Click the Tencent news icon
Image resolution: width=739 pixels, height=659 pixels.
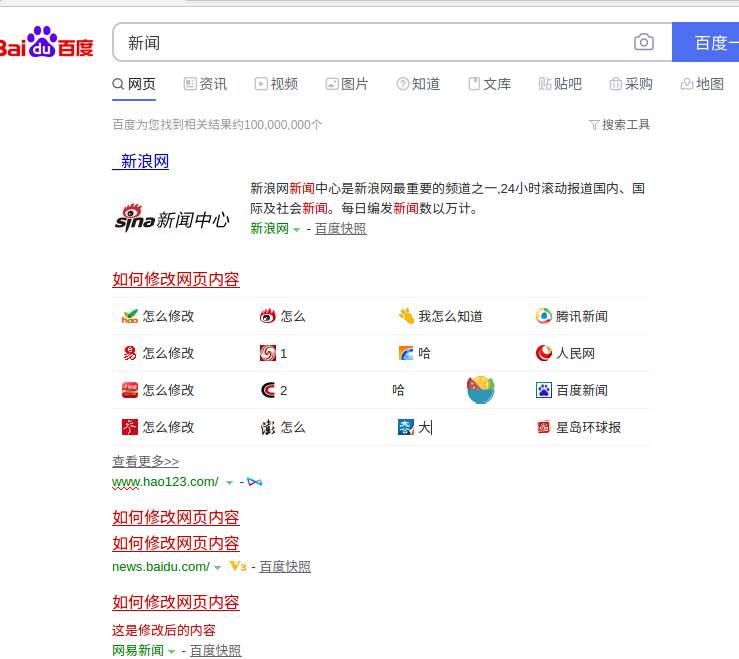(x=543, y=316)
